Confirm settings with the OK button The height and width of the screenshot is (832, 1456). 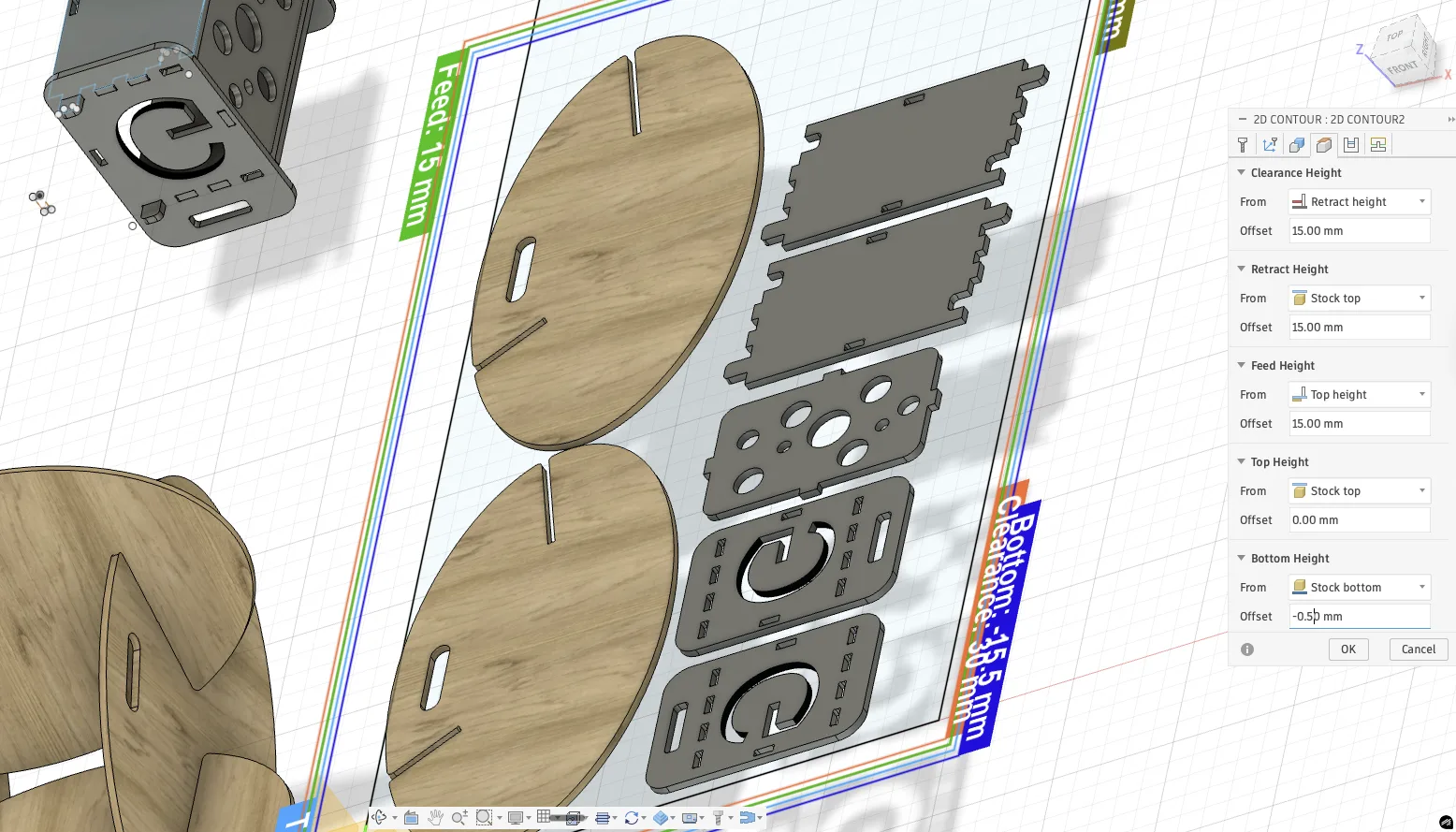pyautogui.click(x=1347, y=649)
